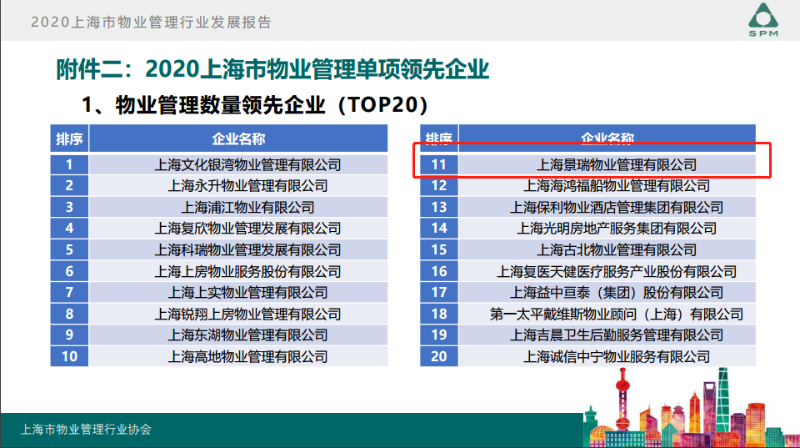
Task: Select "上海诚信中宁物业服务有限公司" cell
Action: click(x=607, y=356)
